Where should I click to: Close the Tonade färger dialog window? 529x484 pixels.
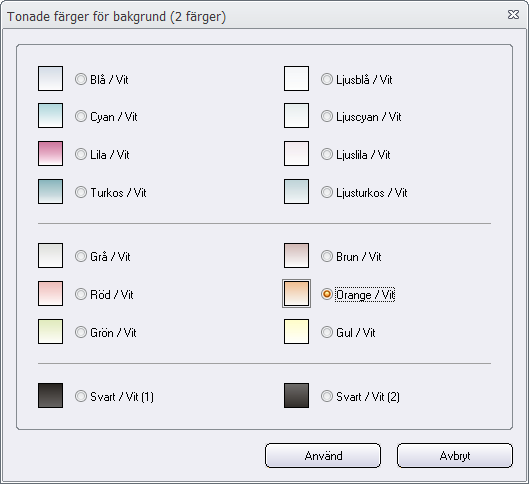click(513, 15)
